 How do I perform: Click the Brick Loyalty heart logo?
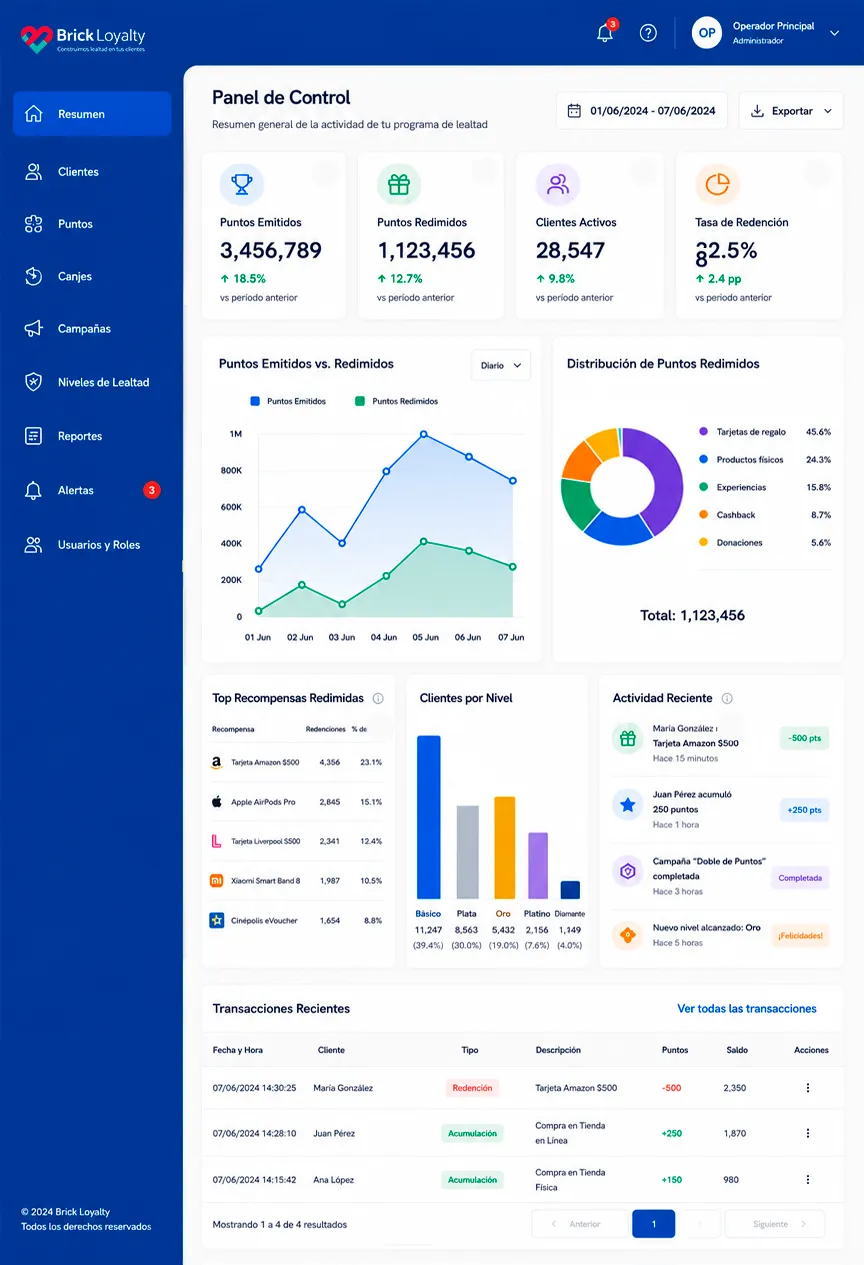[36, 39]
